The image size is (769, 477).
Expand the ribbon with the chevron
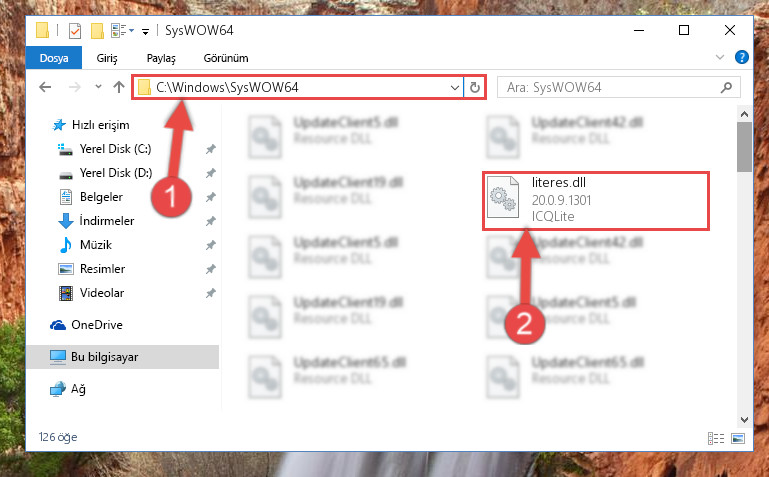tap(719, 57)
